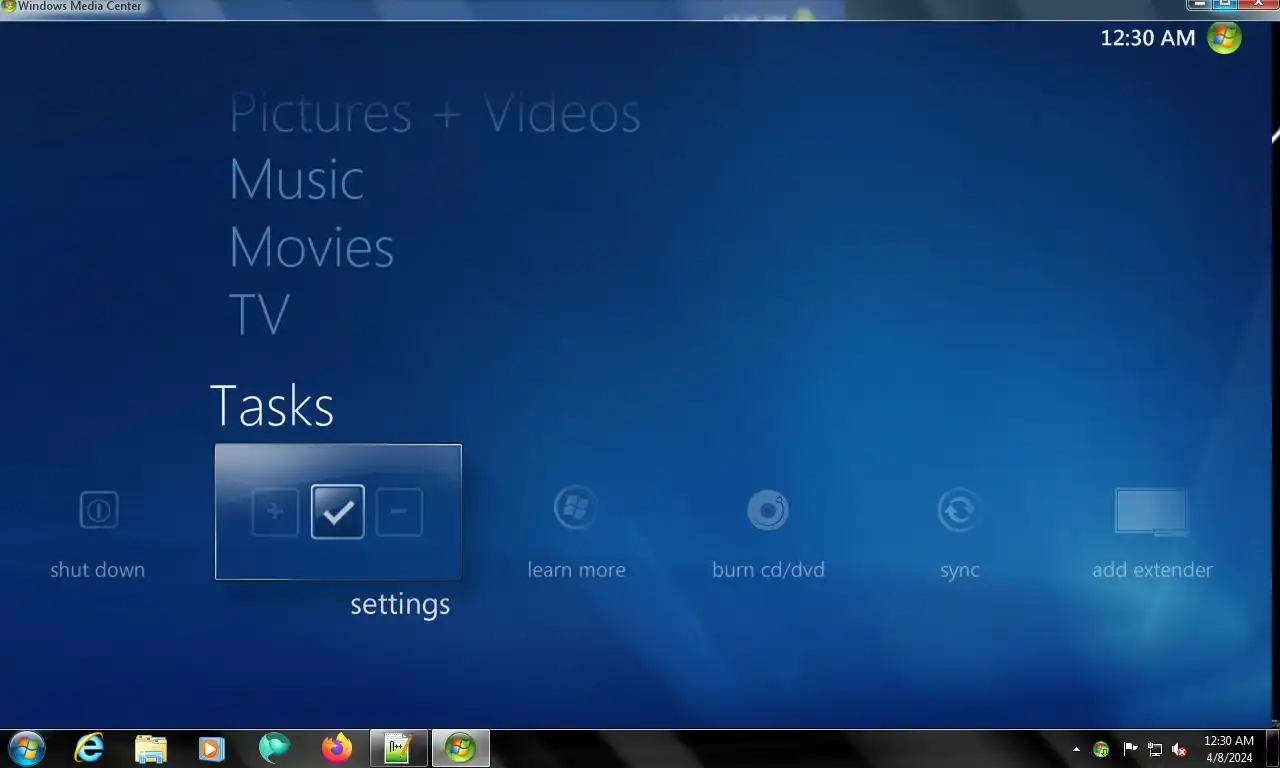Select the Pictures + Videos category
This screenshot has width=1280, height=768.
point(435,113)
